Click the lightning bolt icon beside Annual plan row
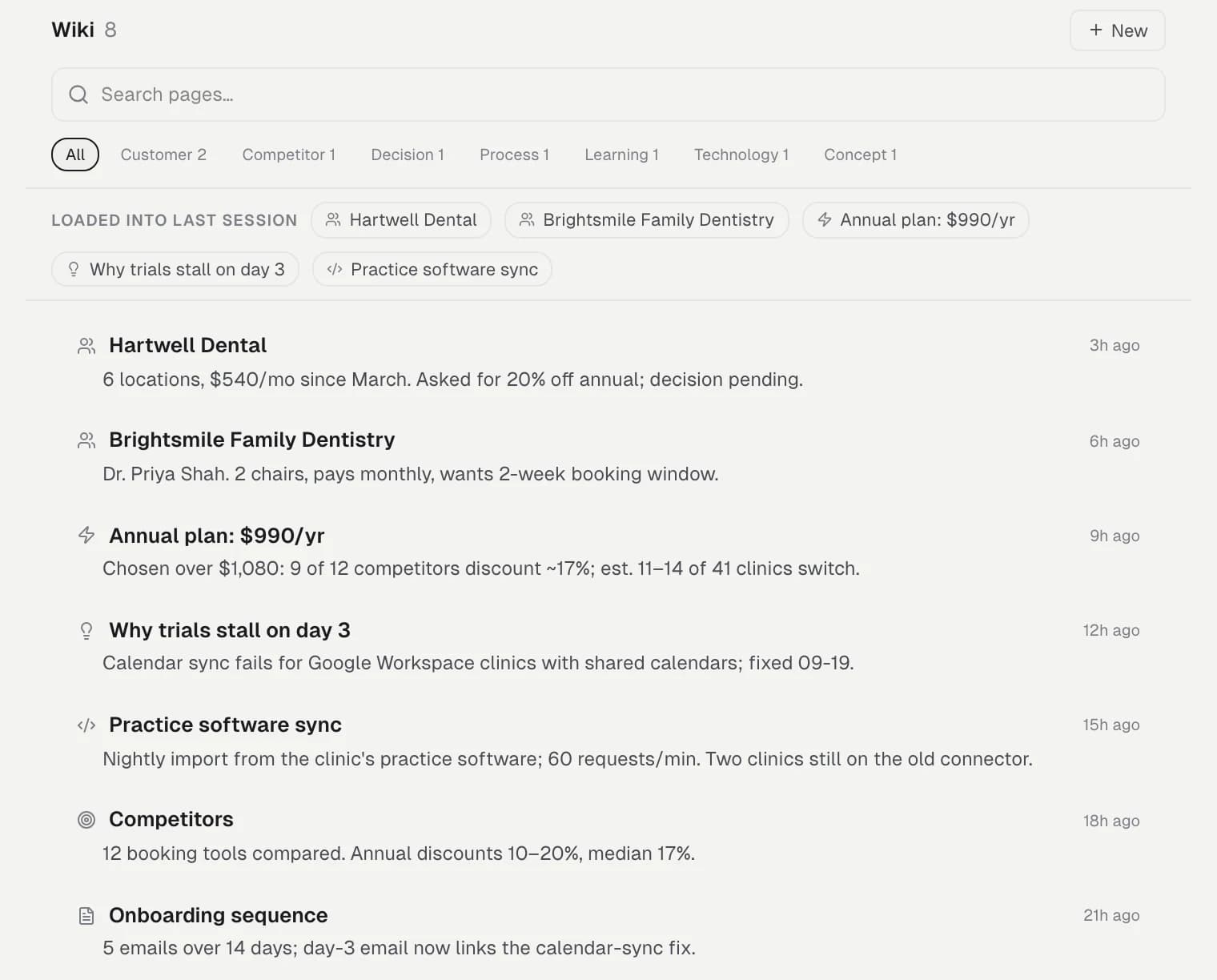 [86, 535]
